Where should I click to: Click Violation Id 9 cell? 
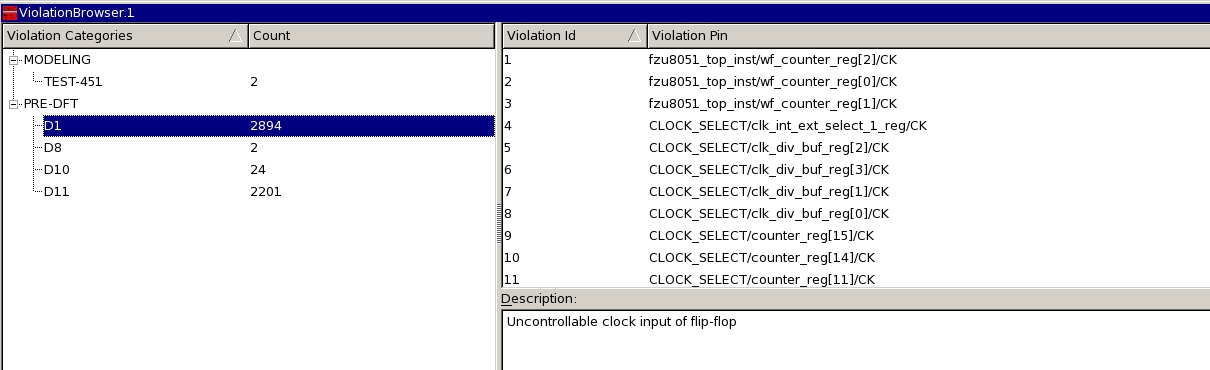pyautogui.click(x=574, y=236)
